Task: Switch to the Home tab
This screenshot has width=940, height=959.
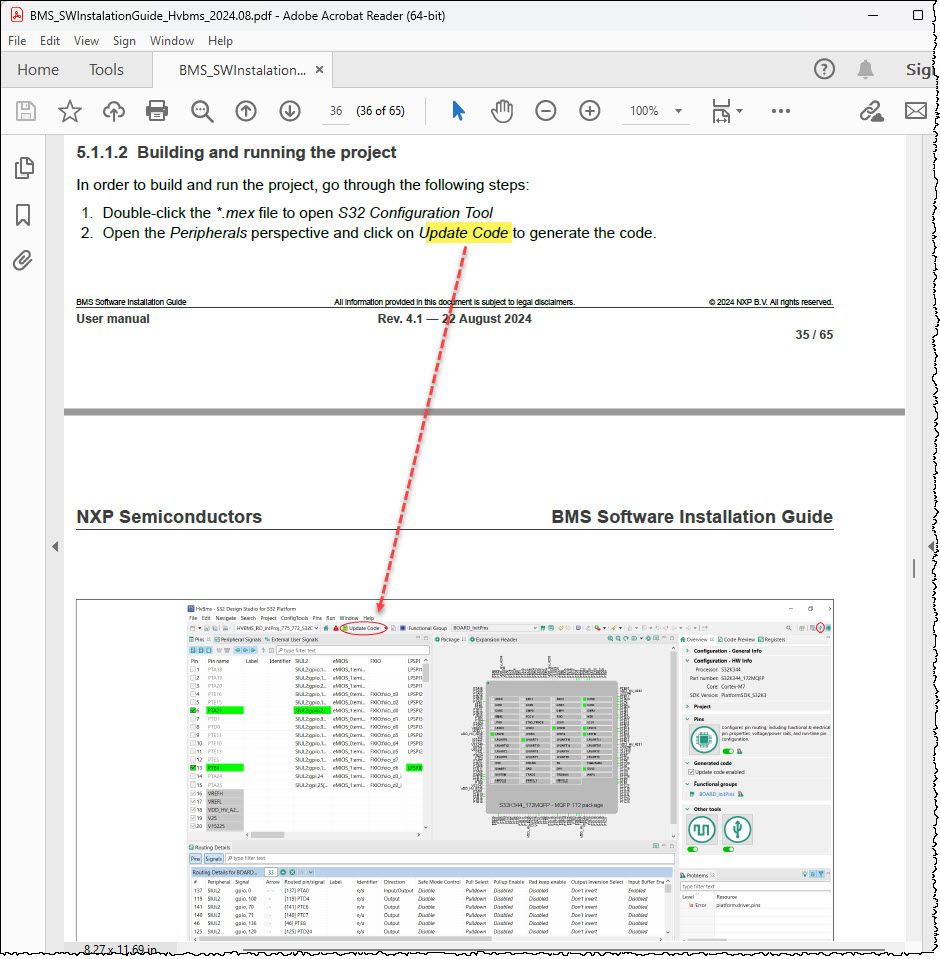Action: click(38, 70)
